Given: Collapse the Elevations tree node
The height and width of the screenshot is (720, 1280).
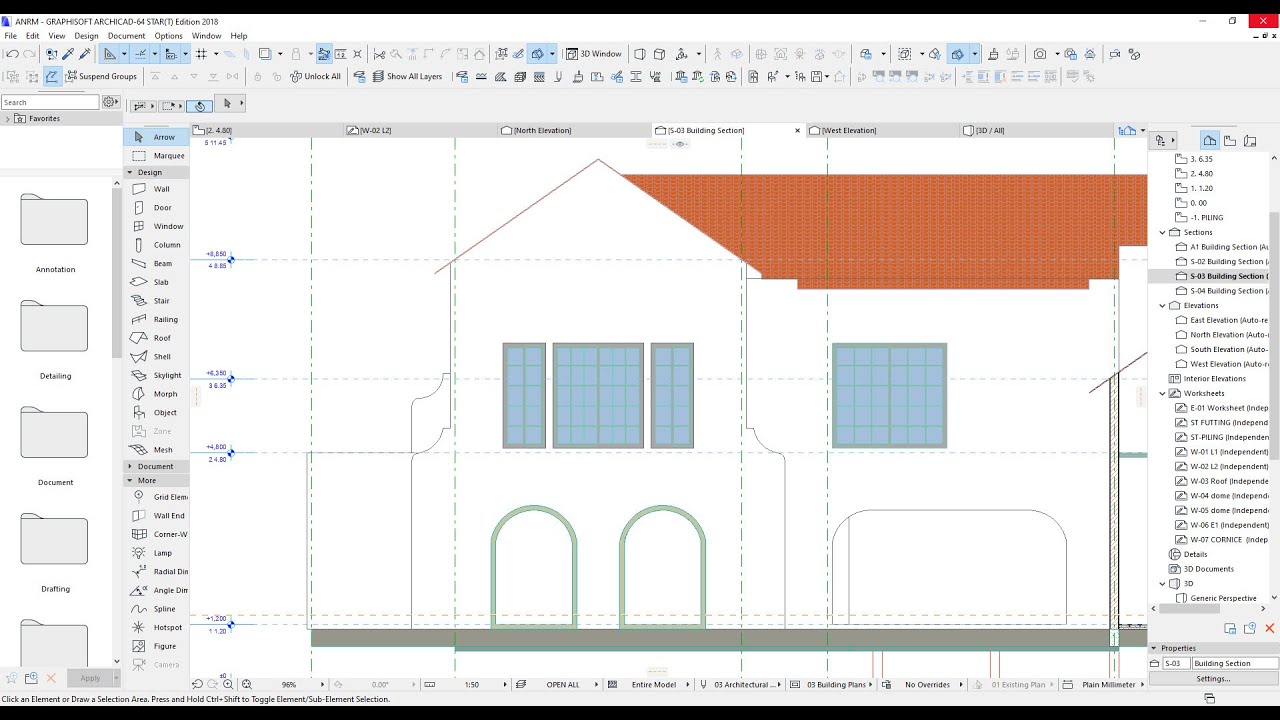Looking at the screenshot, I should click(1163, 306).
